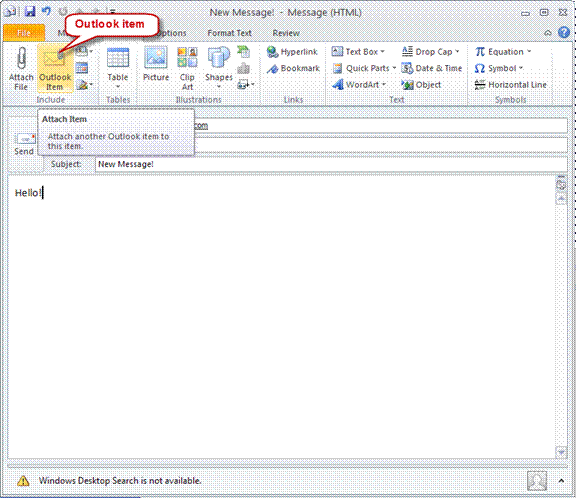Open the WordArt dropdown arrow
This screenshot has width=576, height=498.
click(x=384, y=85)
